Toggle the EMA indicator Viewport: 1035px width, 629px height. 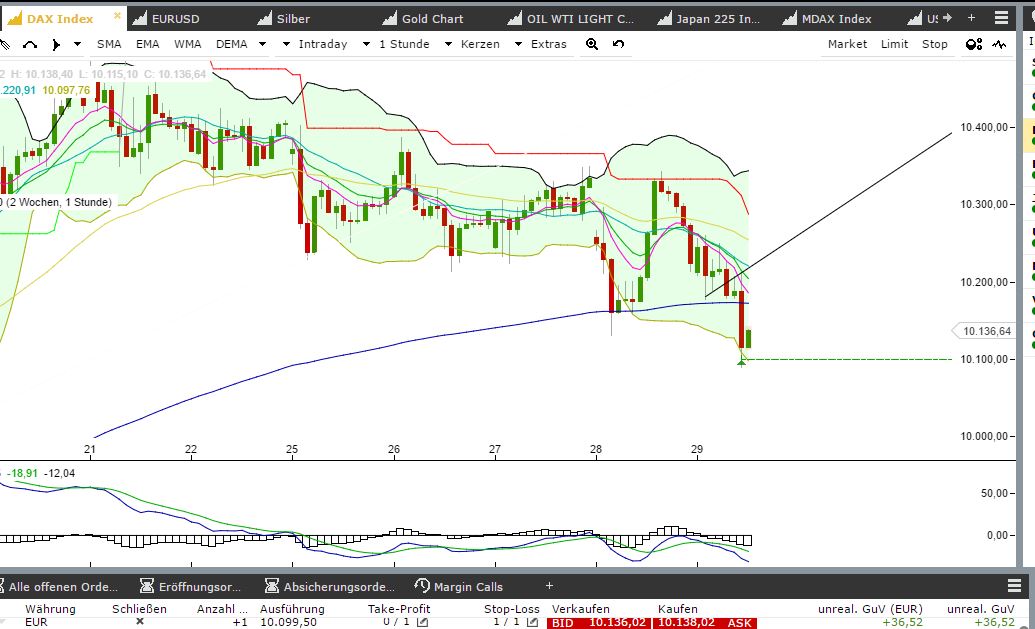(x=146, y=44)
